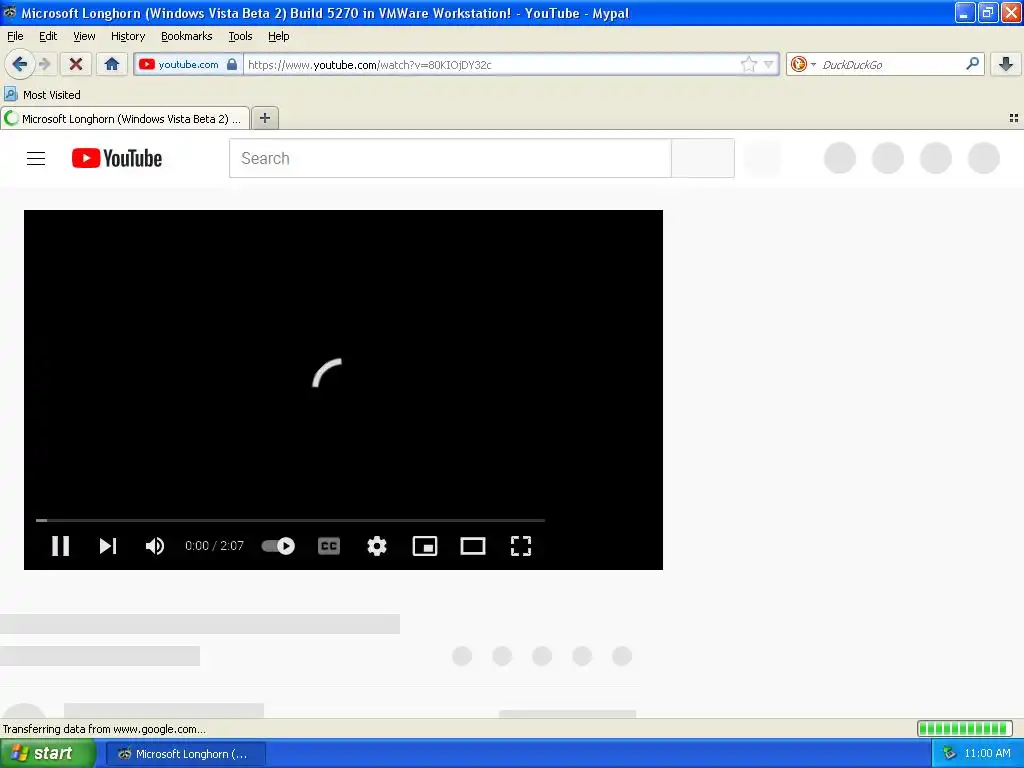Open the YouTube hamburger guide menu

pos(36,158)
